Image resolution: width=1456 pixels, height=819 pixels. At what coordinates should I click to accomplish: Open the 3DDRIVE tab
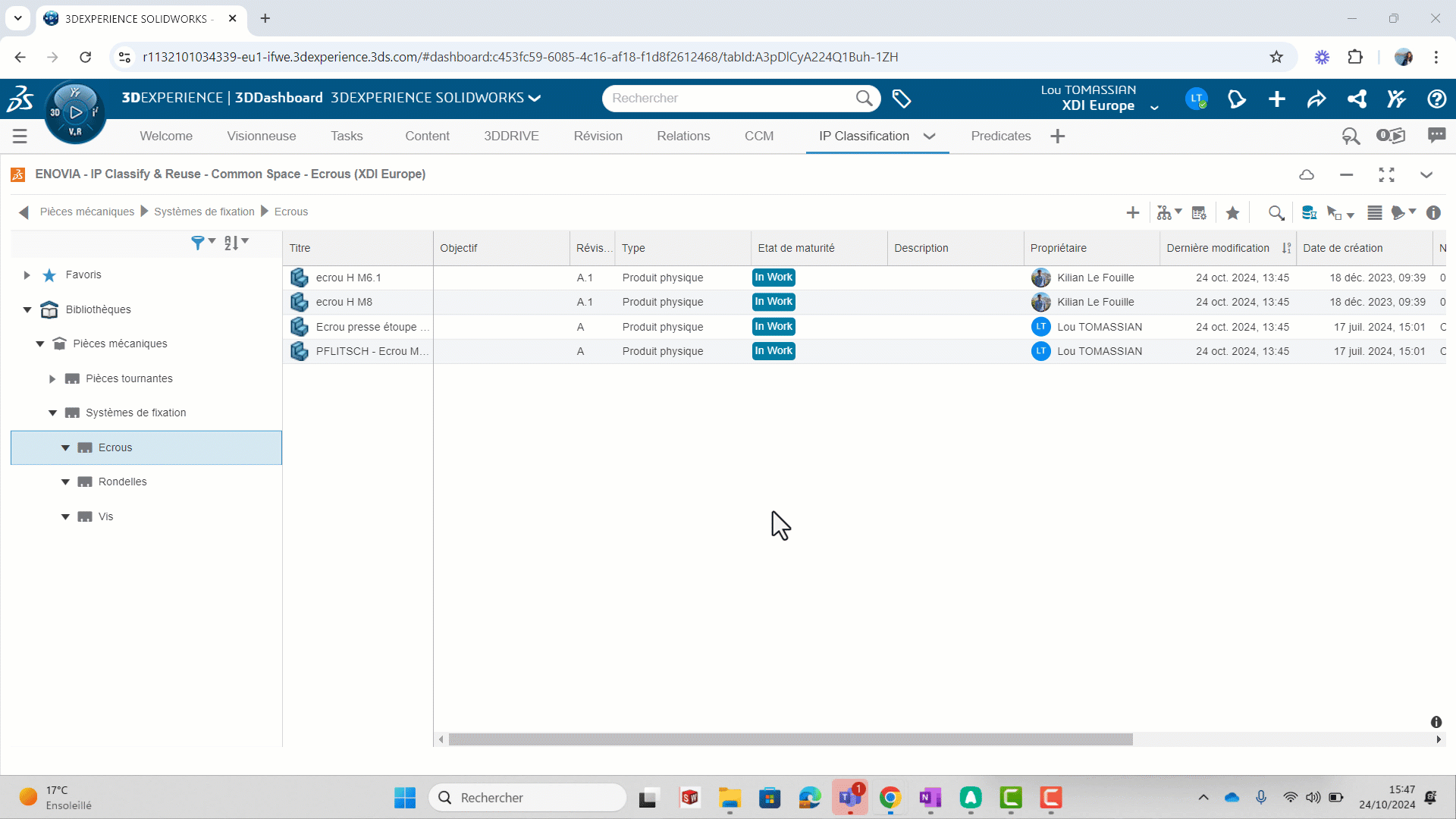(511, 136)
